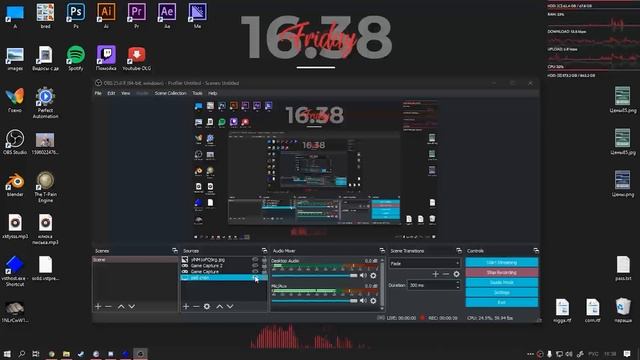640x360 pixels.
Task: Open Media Encoder desktop shortcut
Action: coord(197,16)
